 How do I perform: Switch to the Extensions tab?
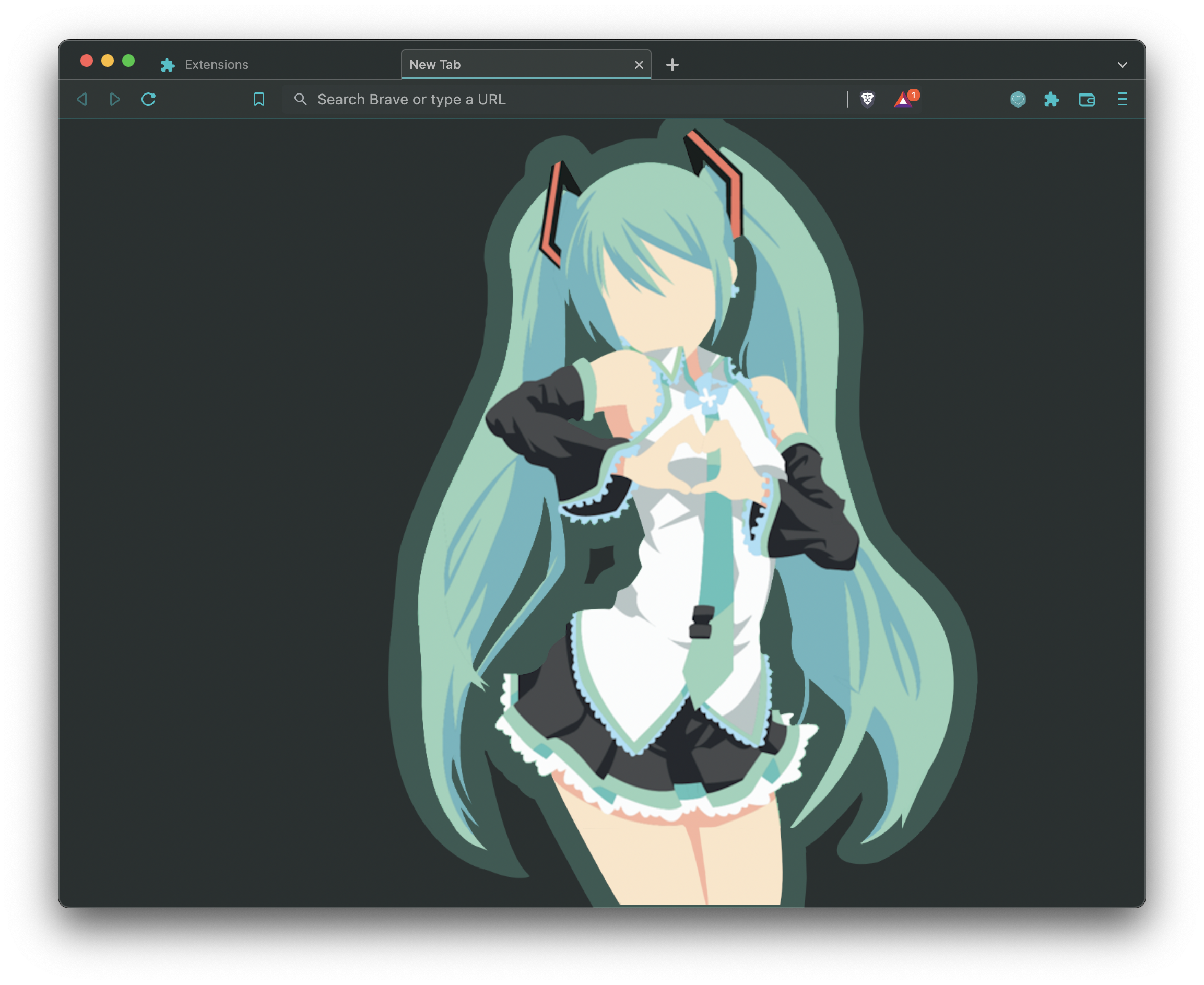[x=217, y=65]
